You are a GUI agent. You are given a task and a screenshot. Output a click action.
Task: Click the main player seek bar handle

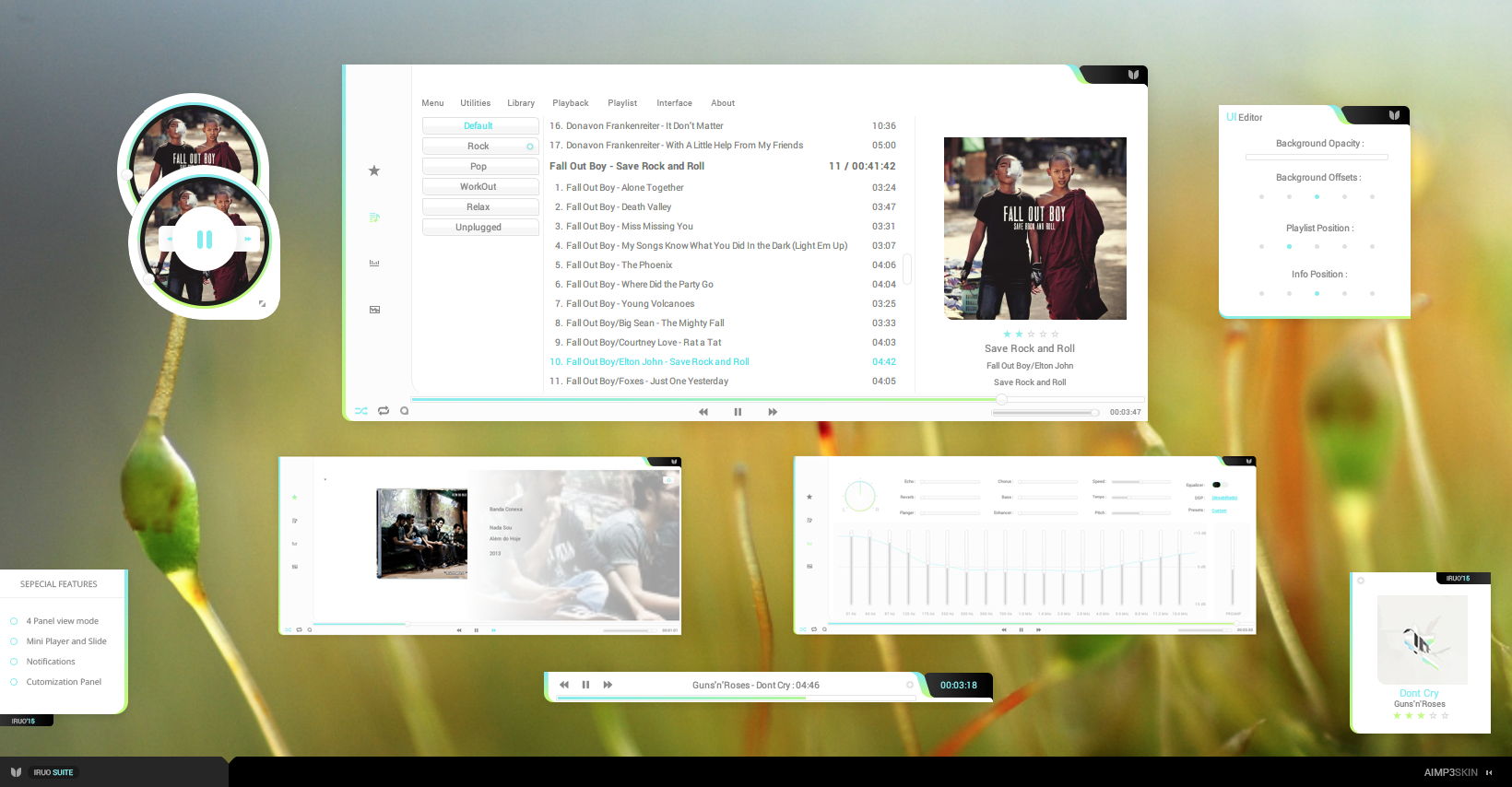click(x=1001, y=399)
